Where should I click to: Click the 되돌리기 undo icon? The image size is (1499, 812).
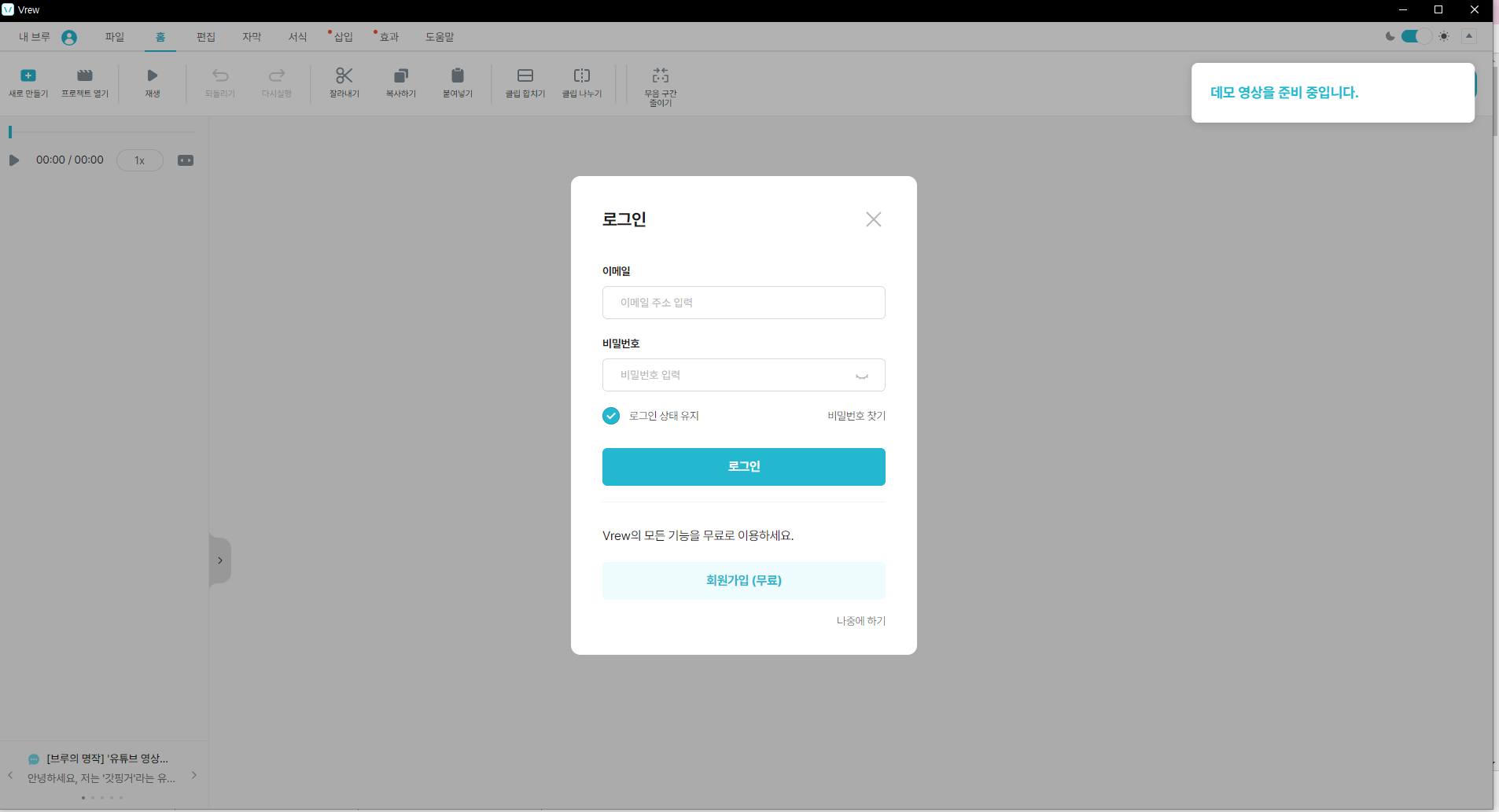click(220, 75)
